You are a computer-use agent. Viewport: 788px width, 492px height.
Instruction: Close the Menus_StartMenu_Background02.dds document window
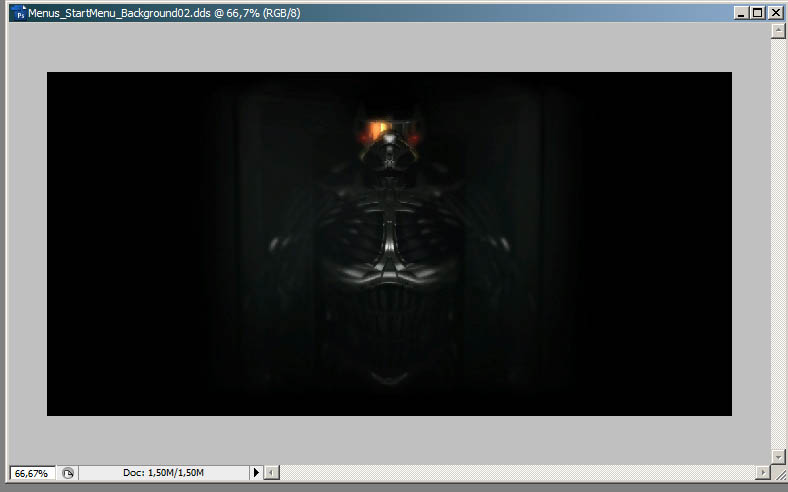point(775,13)
